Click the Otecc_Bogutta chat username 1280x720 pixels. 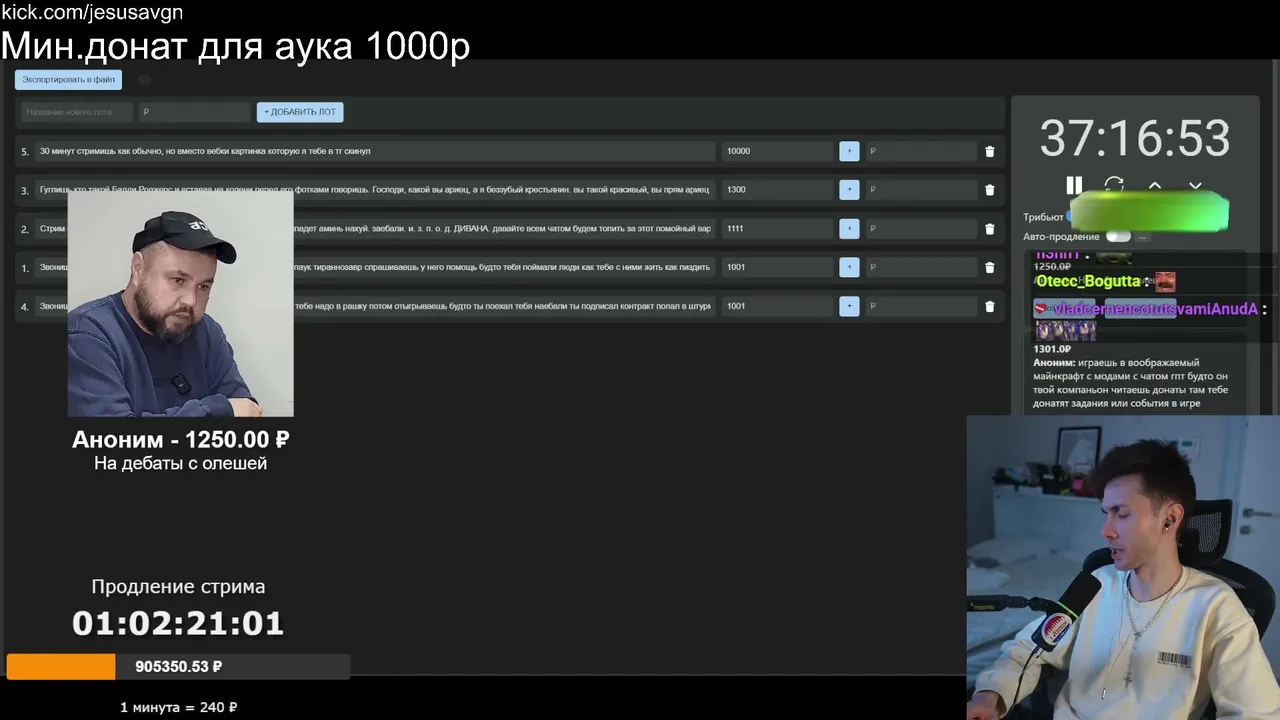coord(1088,282)
